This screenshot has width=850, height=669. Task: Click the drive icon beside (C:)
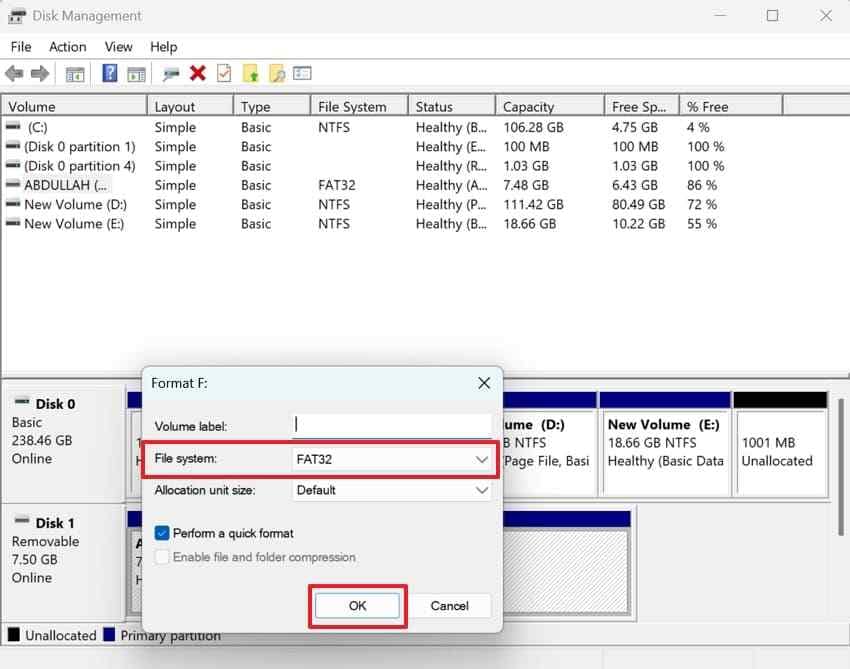pyautogui.click(x=13, y=126)
